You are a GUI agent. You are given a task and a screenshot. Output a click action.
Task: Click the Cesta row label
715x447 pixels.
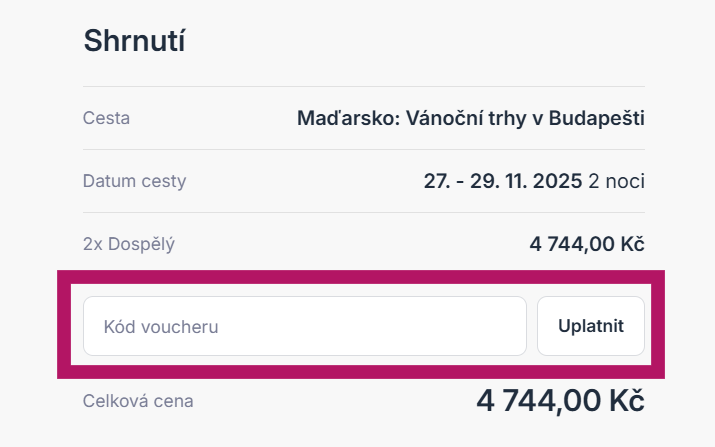click(106, 119)
